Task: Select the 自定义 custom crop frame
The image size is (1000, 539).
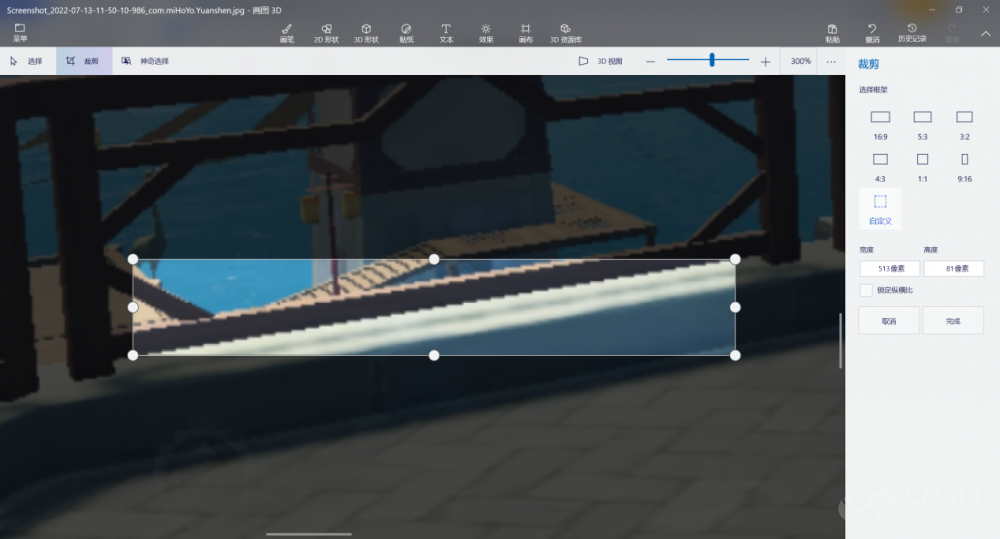Action: click(x=880, y=209)
